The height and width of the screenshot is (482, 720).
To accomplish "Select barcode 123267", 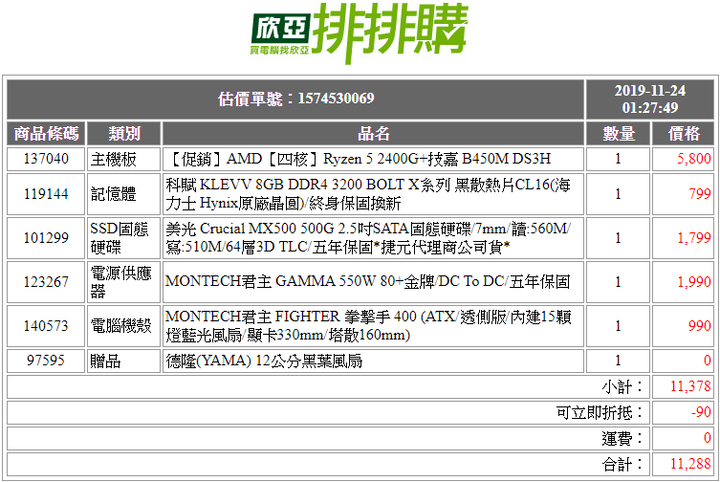I will [x=46, y=282].
